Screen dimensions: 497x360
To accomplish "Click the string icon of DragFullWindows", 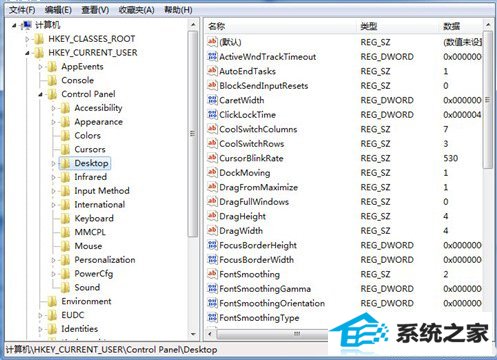I will point(212,201).
